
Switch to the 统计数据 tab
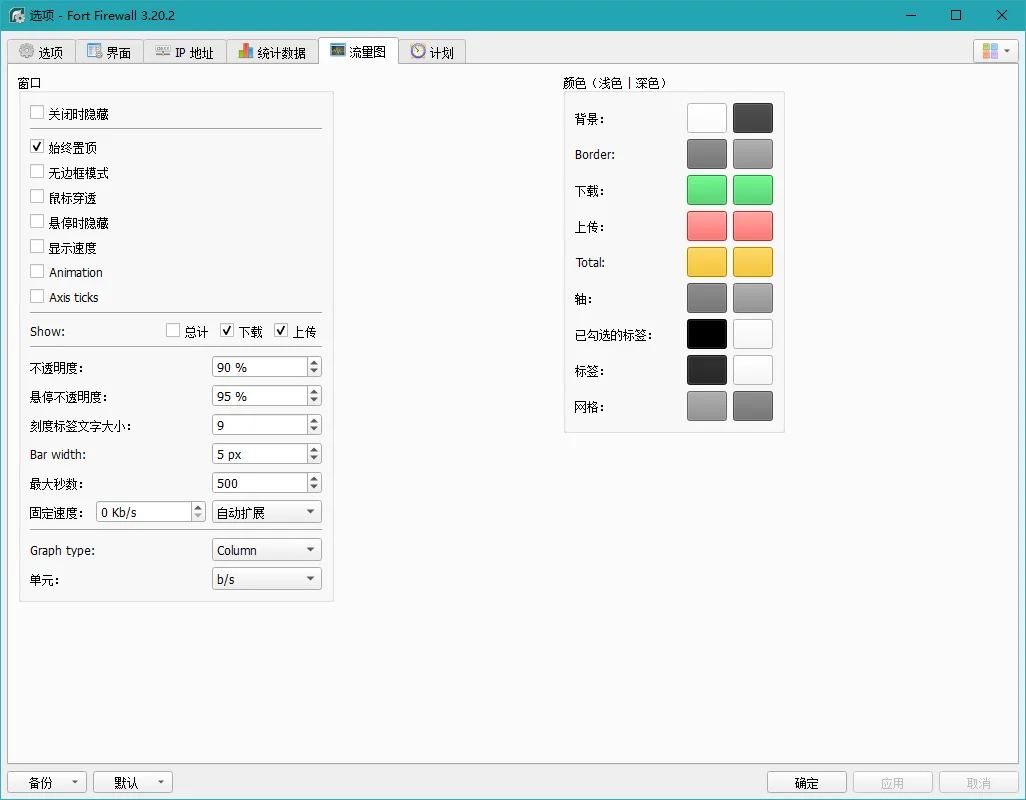[x=272, y=52]
